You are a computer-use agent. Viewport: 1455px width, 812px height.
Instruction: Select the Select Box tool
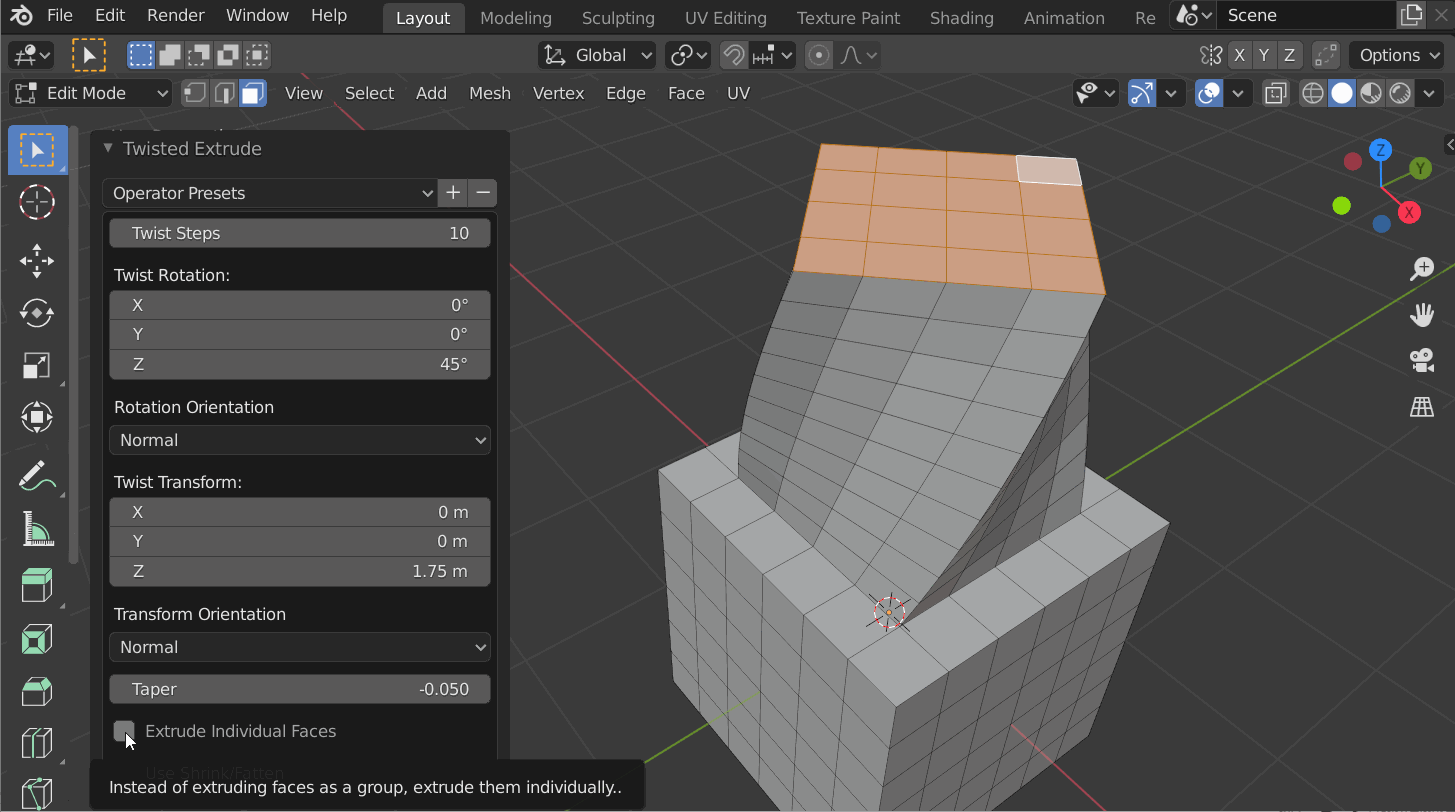(x=37, y=151)
